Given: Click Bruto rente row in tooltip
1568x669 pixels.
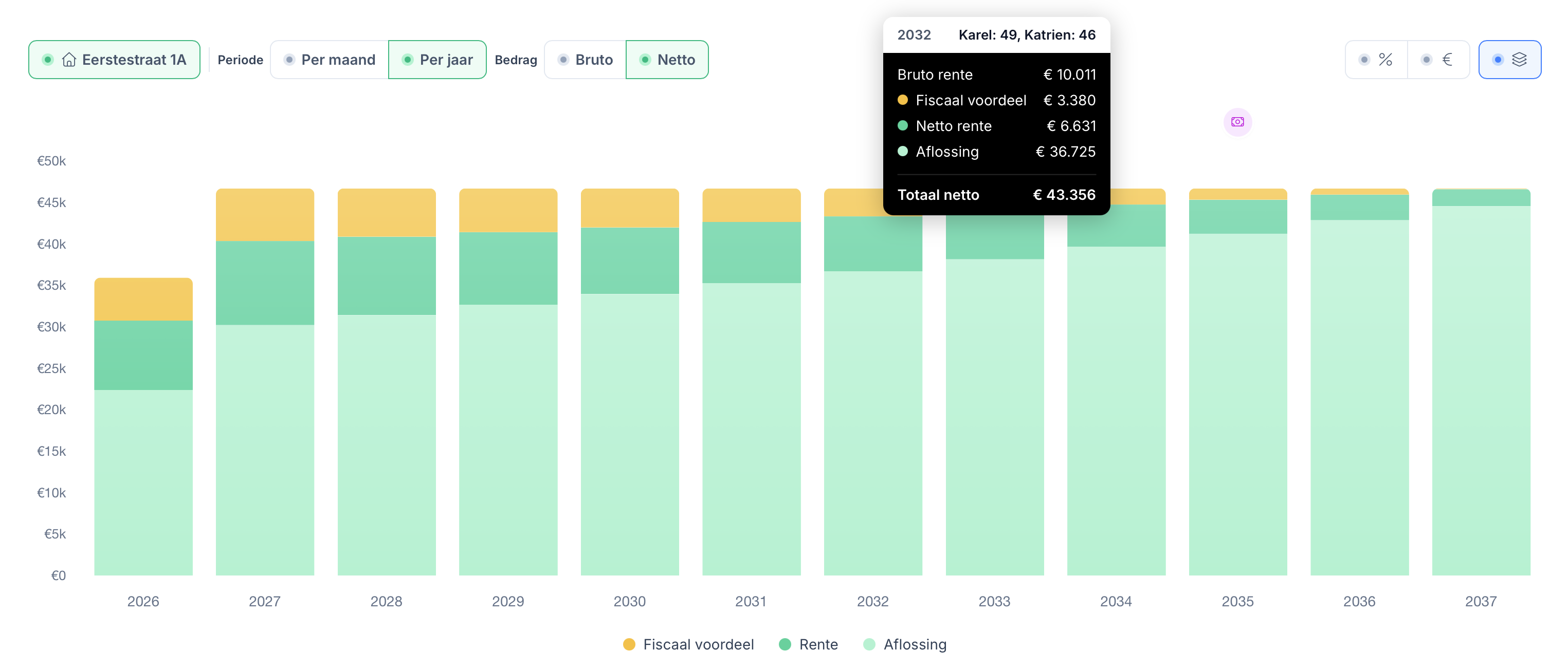Looking at the screenshot, I should coord(996,74).
